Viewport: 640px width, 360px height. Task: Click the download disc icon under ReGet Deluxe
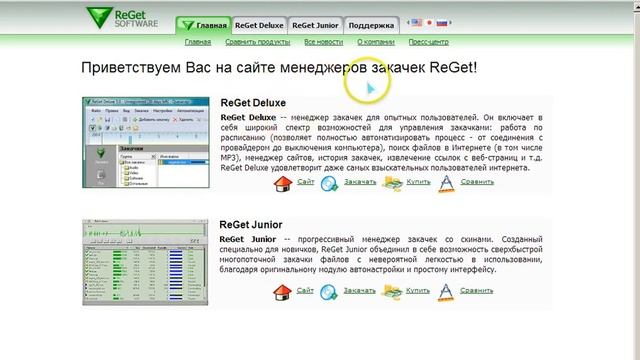pos(329,184)
